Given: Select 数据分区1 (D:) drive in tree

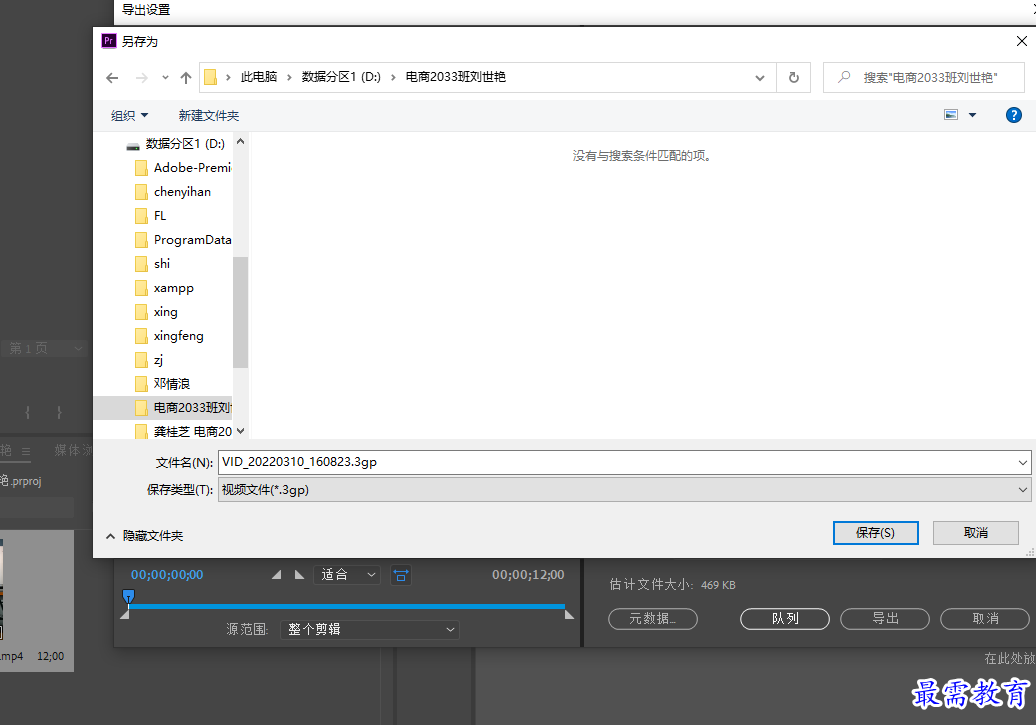Looking at the screenshot, I should click(x=177, y=144).
